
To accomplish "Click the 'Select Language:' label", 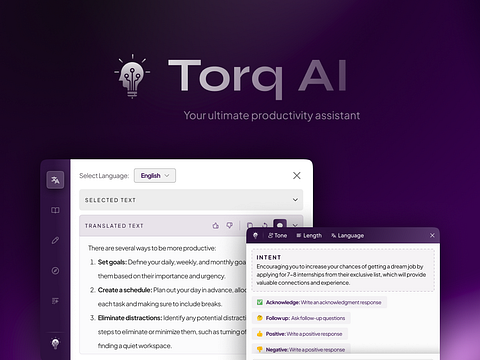I will coord(104,176).
